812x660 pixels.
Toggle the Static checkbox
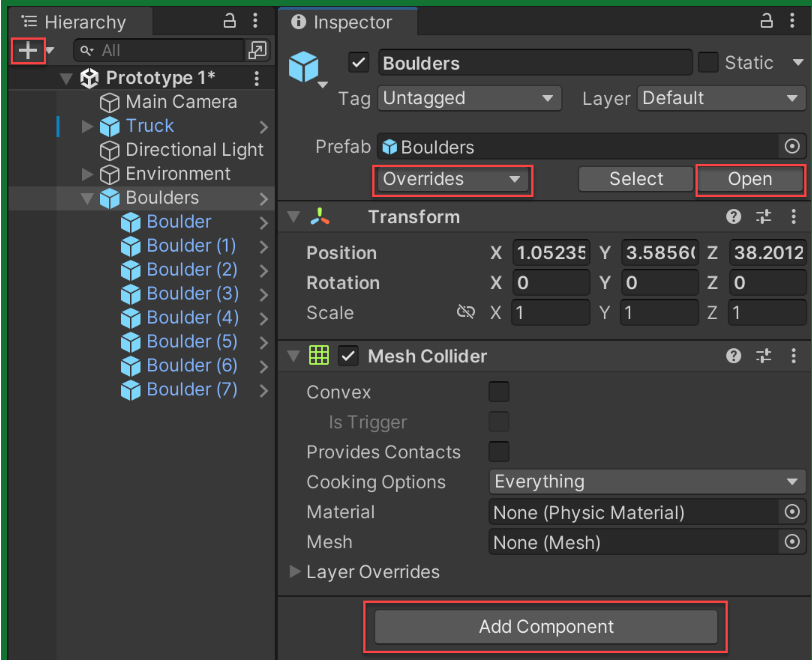[708, 63]
